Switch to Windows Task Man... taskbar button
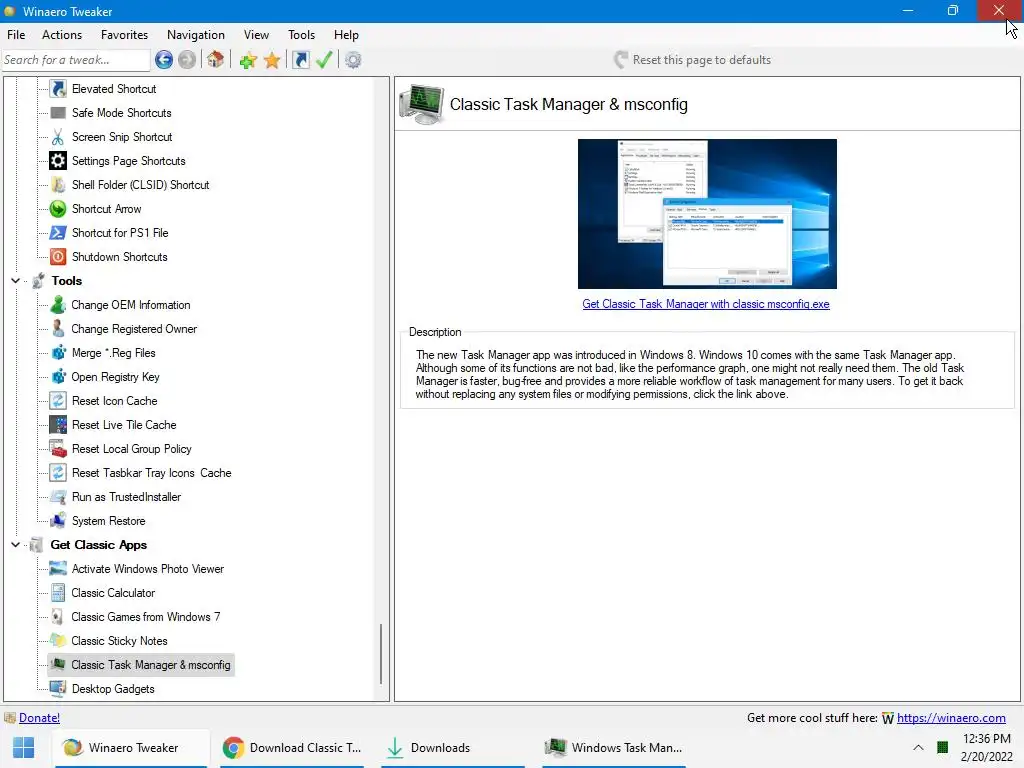 614,748
